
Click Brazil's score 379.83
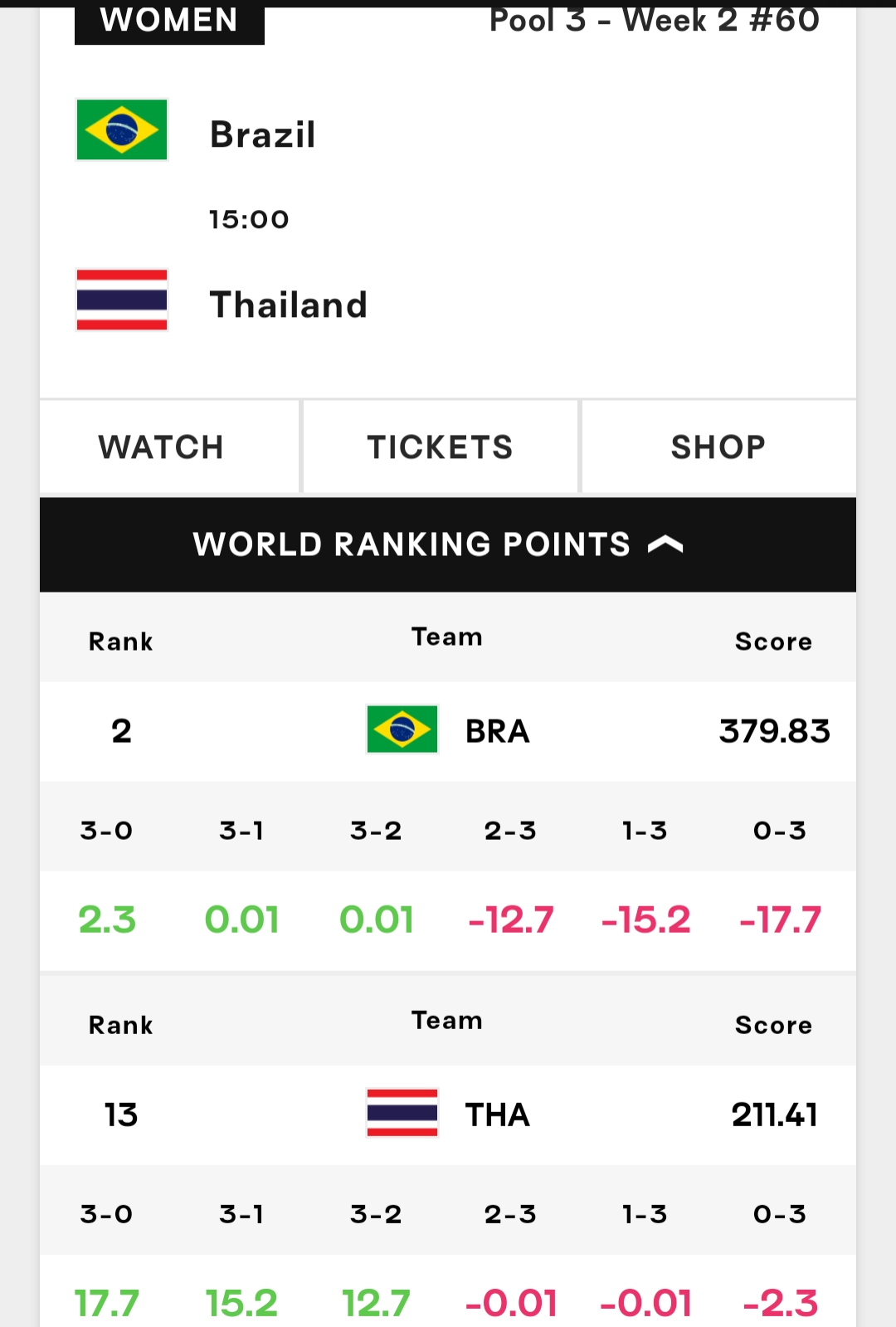click(774, 731)
